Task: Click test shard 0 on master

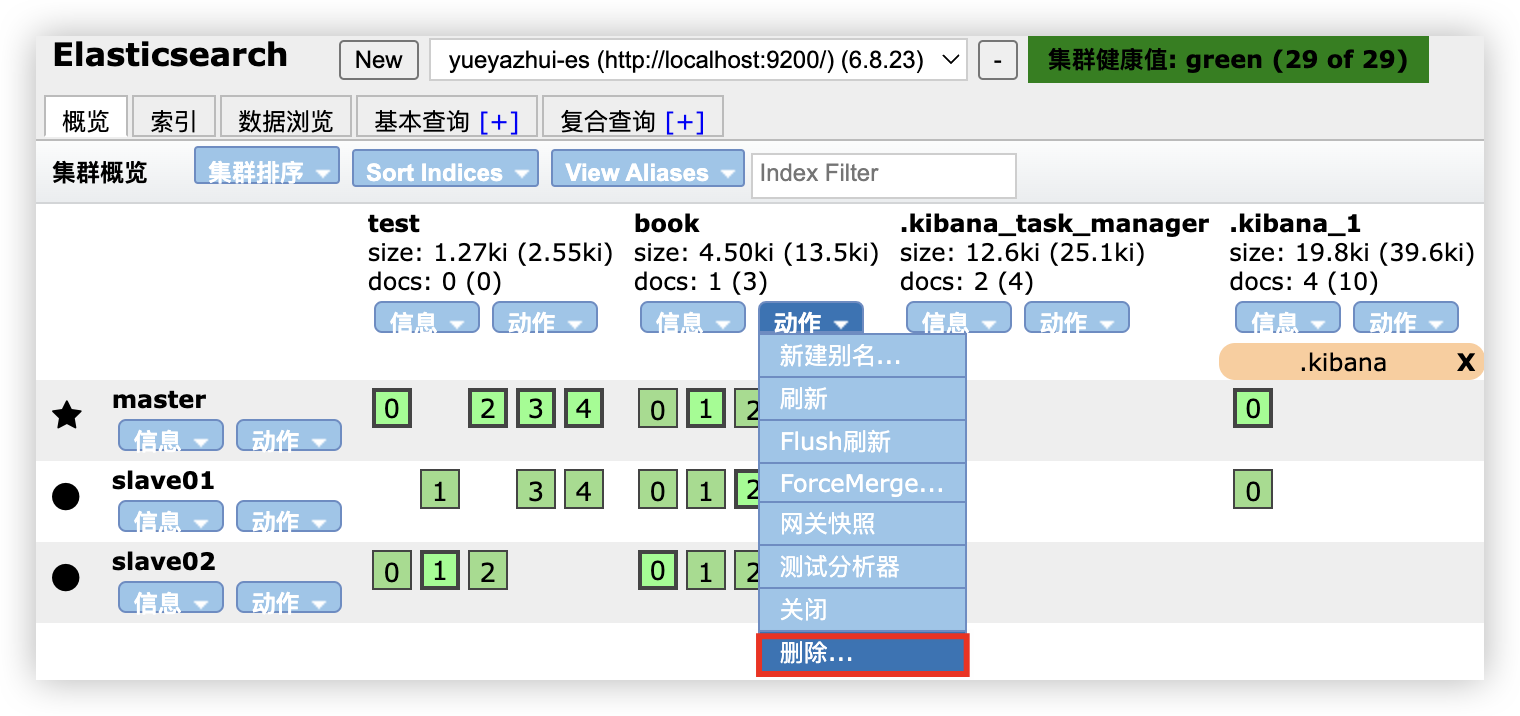Action: [392, 409]
